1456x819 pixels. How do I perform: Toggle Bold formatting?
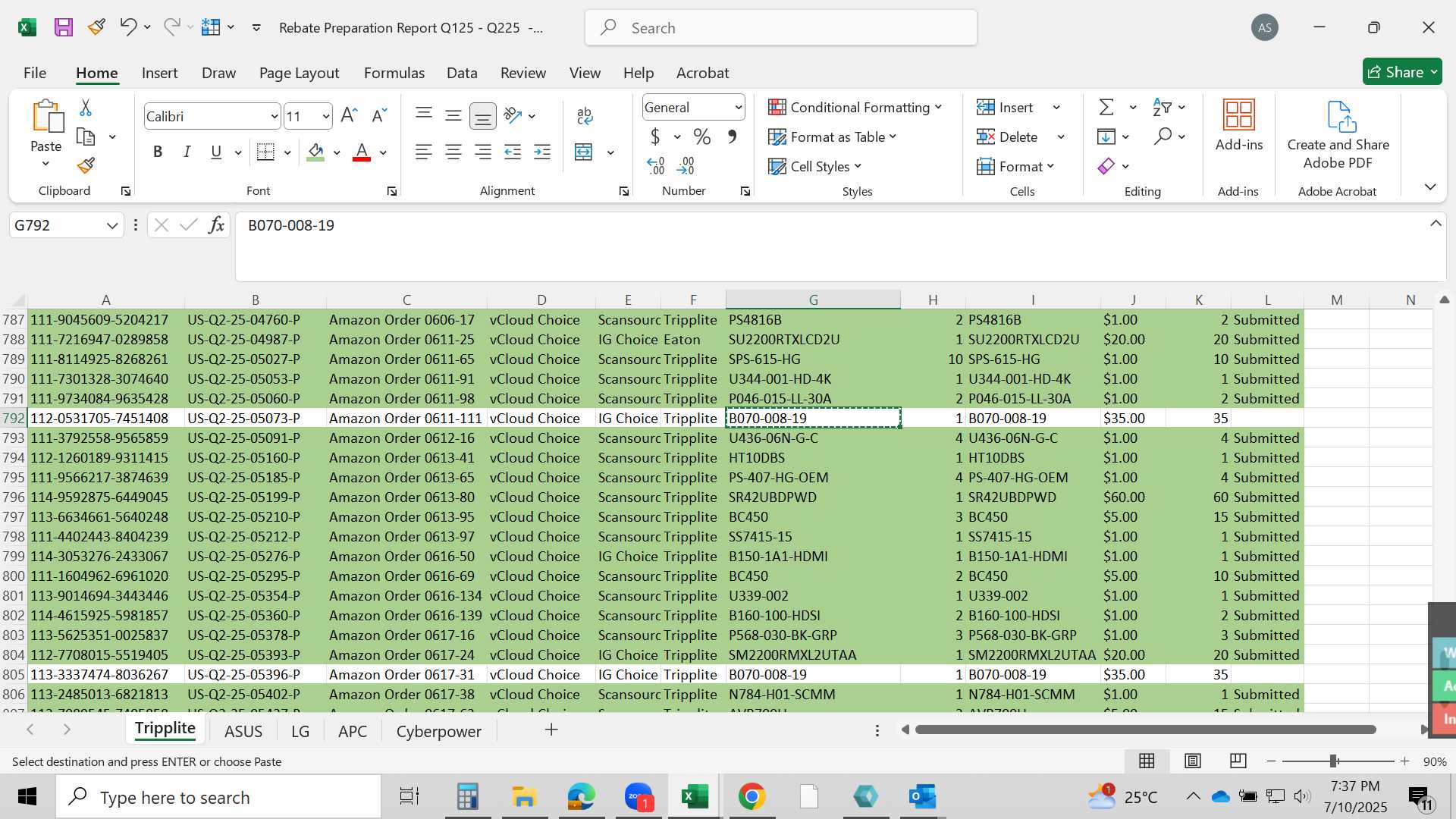(158, 152)
